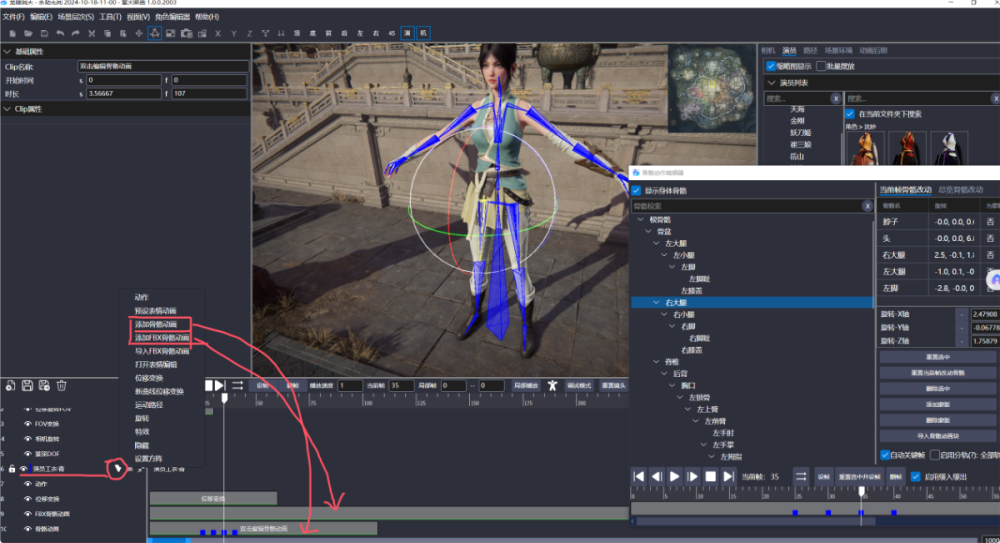
Task: Click the floppy disk save icon
Action: tap(28, 385)
